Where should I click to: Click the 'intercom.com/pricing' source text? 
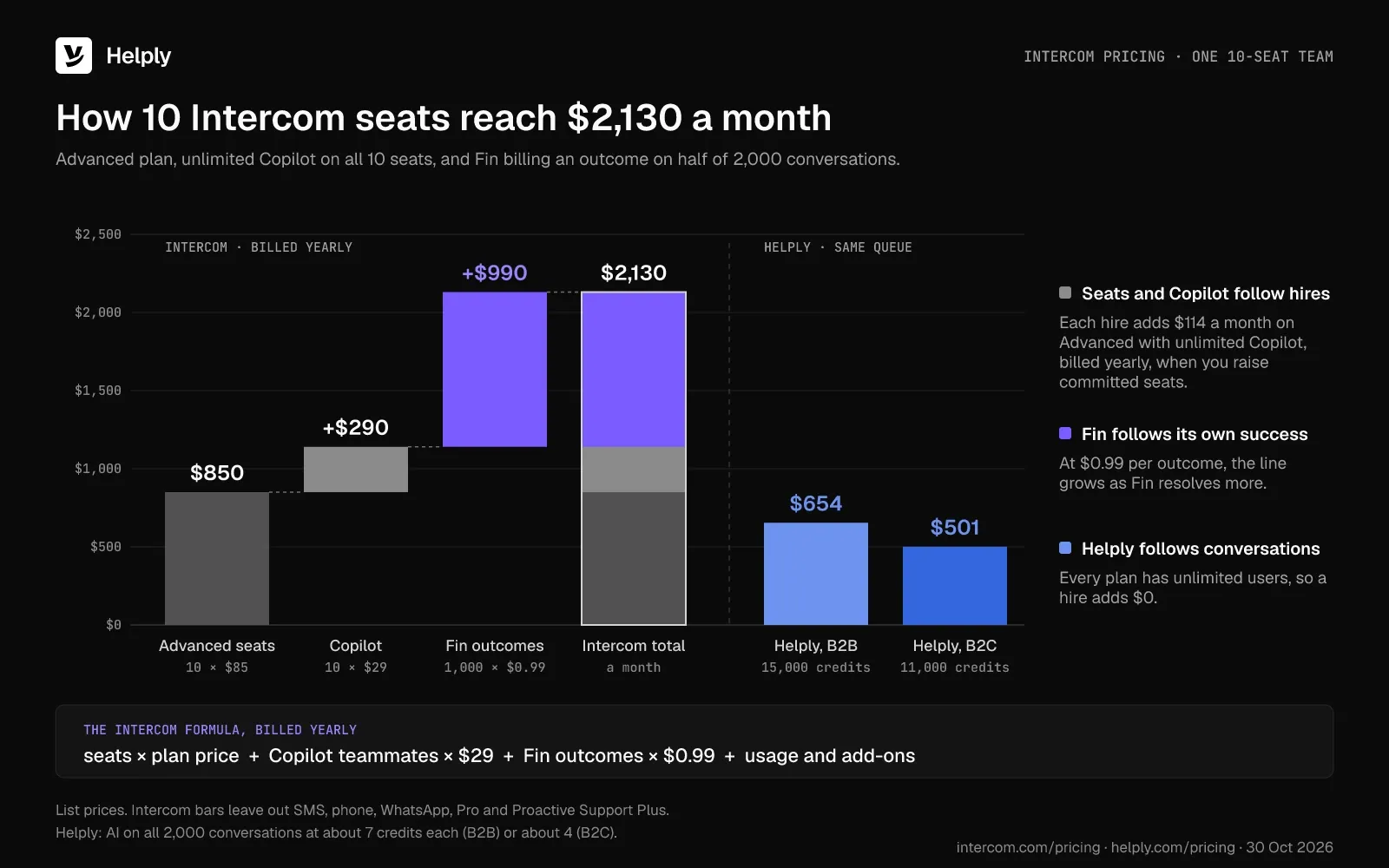click(x=1028, y=847)
